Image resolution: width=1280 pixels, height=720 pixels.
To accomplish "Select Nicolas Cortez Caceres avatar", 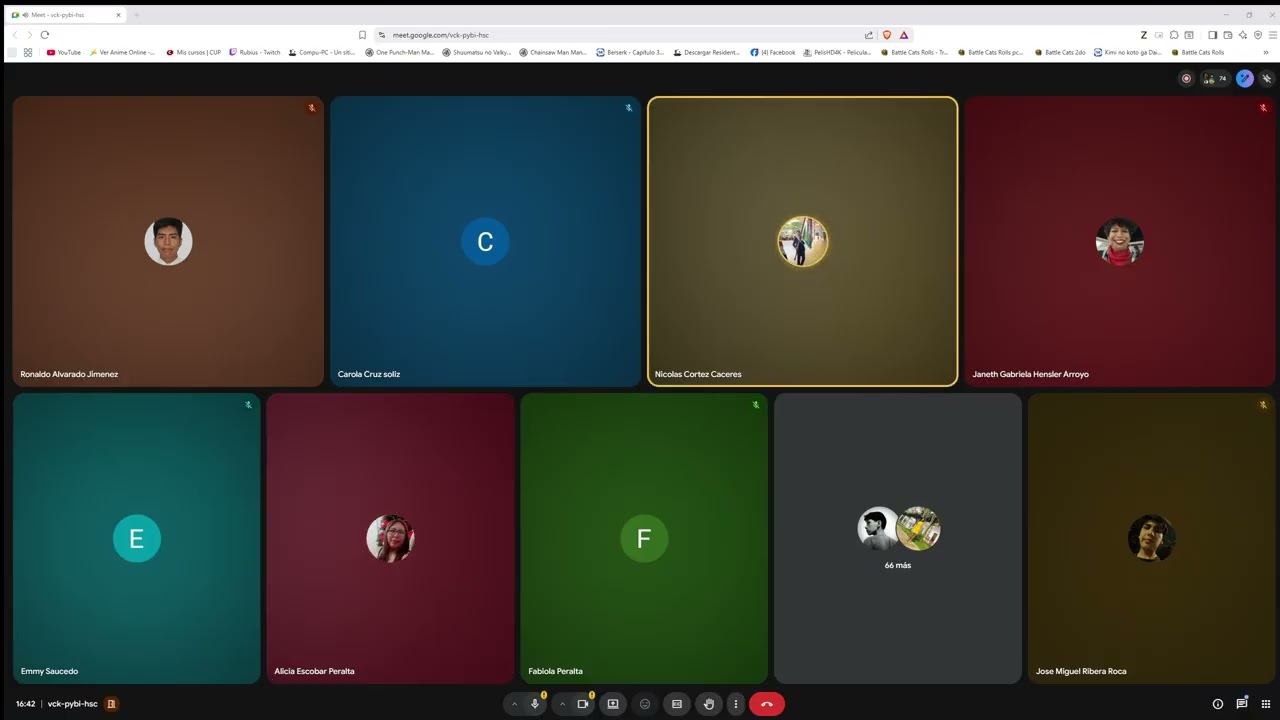I will [x=803, y=241].
